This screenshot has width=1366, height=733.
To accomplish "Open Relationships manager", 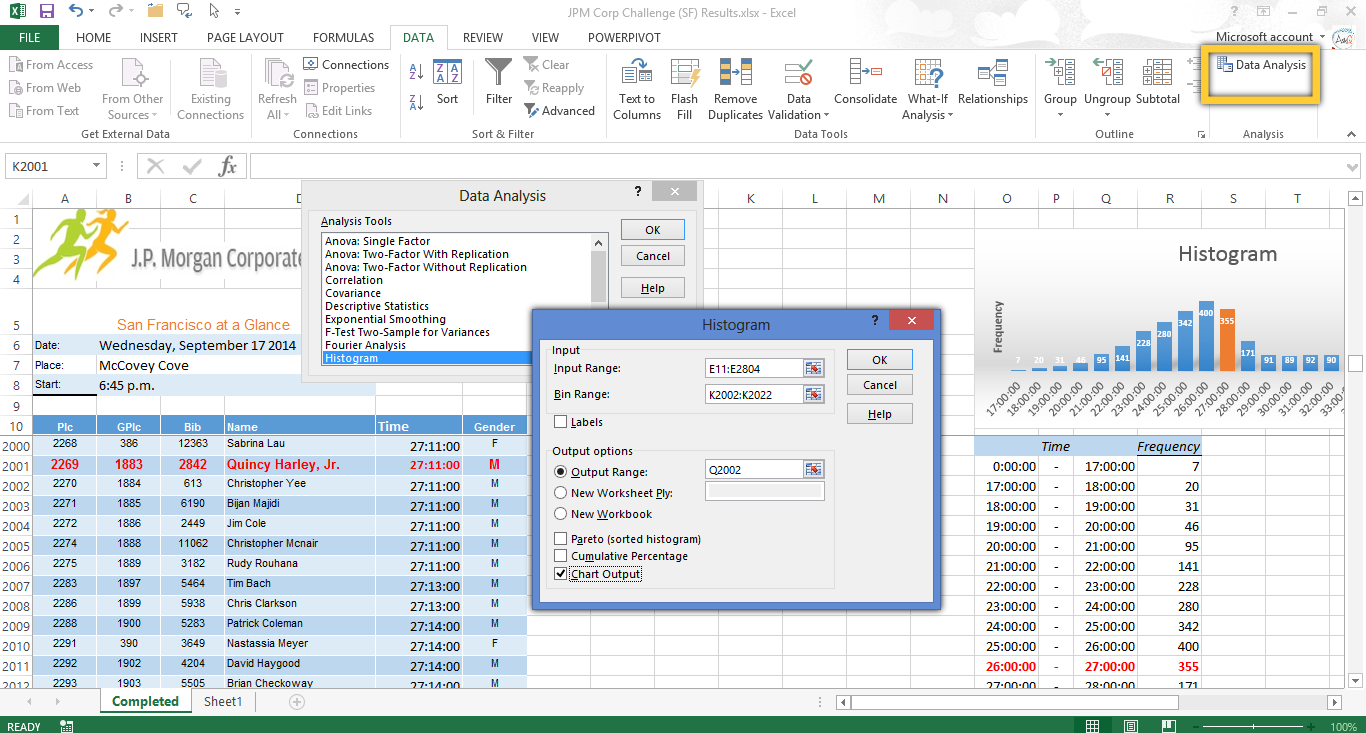I will click(992, 83).
